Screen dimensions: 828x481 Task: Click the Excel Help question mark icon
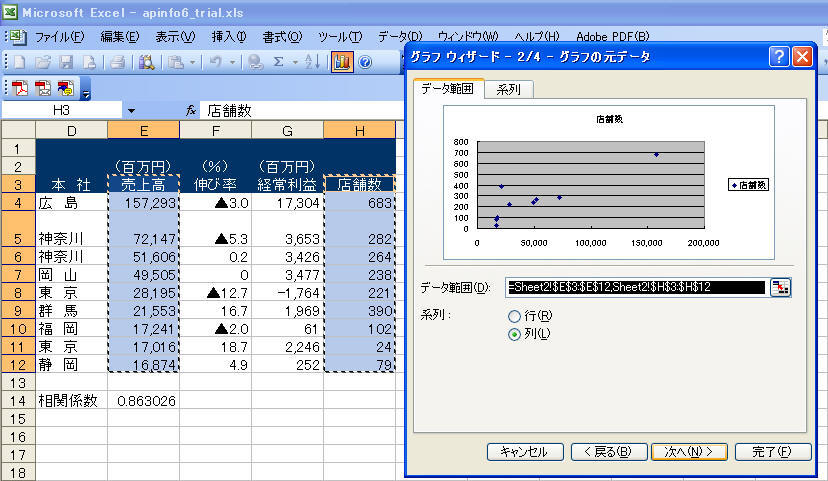tap(365, 62)
